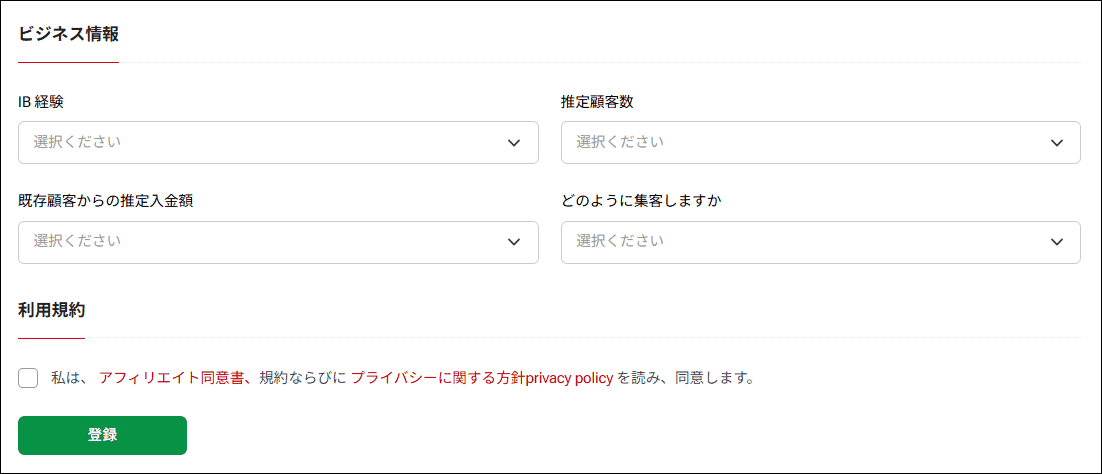Click the 利用規約 section heading

tap(51, 310)
